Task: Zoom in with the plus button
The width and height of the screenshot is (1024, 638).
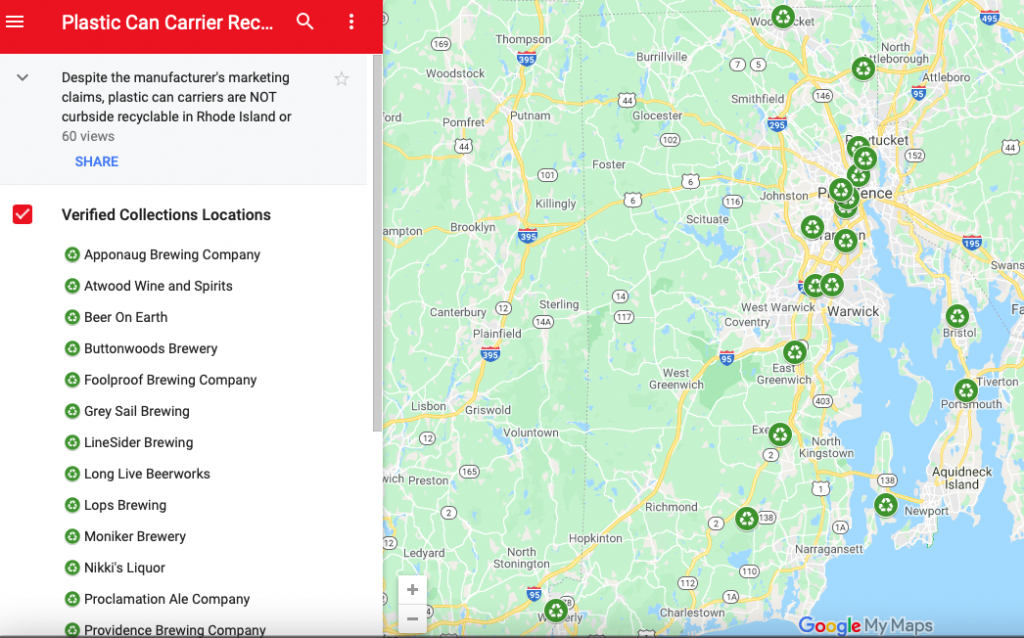Action: coord(412,590)
